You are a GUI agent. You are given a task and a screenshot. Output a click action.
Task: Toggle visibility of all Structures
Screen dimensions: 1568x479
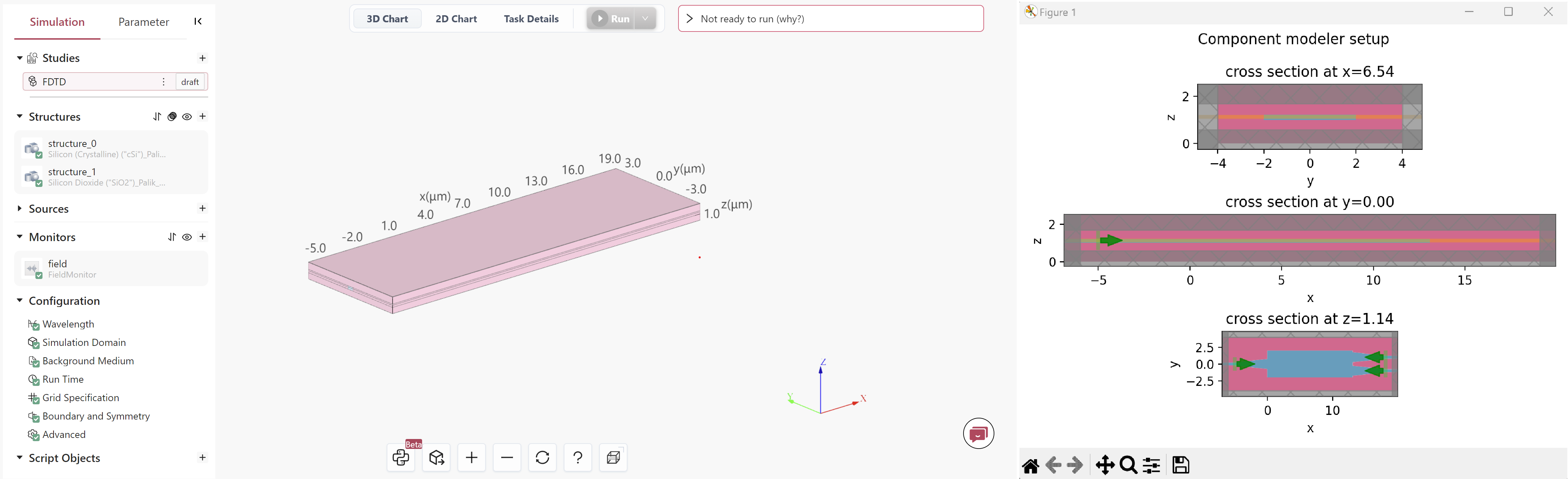tap(187, 117)
